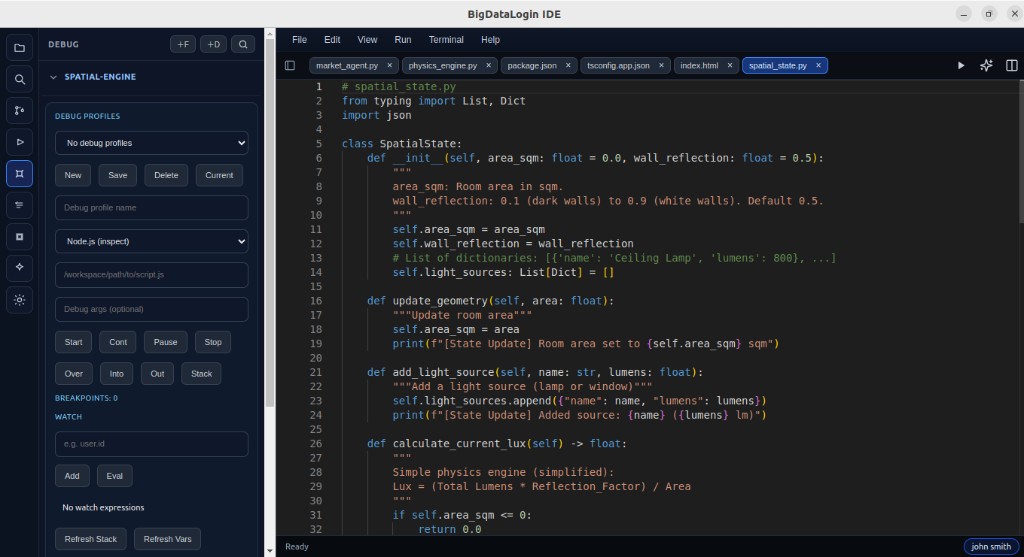Open the four-point star icon in sidebar
Viewport: 1024px width, 557px height.
click(x=20, y=267)
